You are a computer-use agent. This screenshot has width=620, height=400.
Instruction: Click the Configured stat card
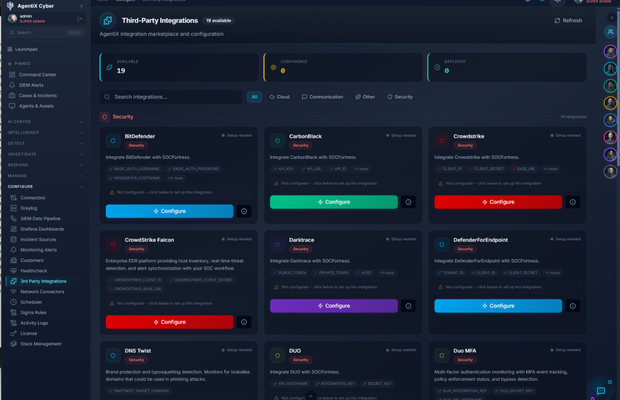tap(343, 67)
